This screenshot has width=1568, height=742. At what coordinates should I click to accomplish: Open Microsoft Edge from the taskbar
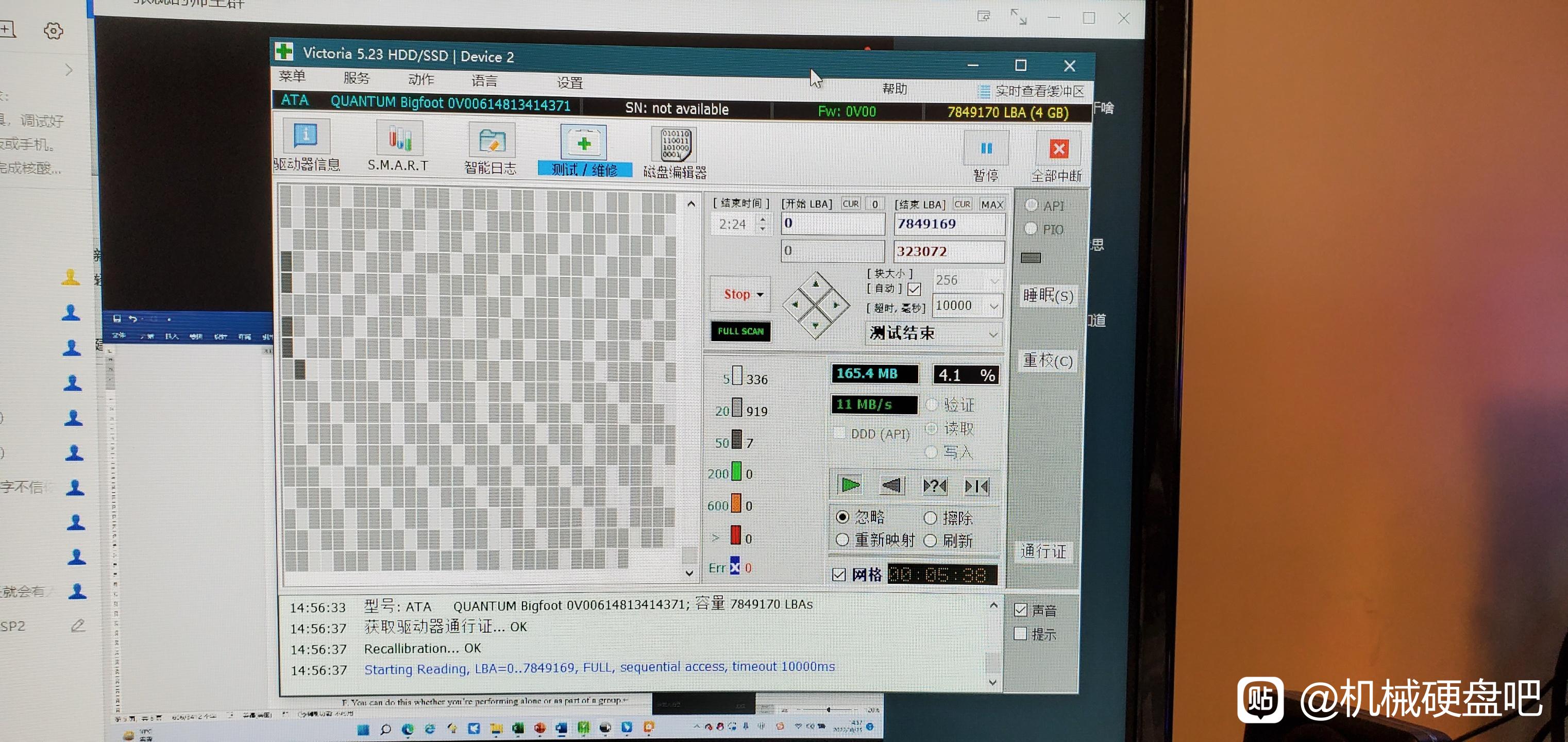[408, 729]
